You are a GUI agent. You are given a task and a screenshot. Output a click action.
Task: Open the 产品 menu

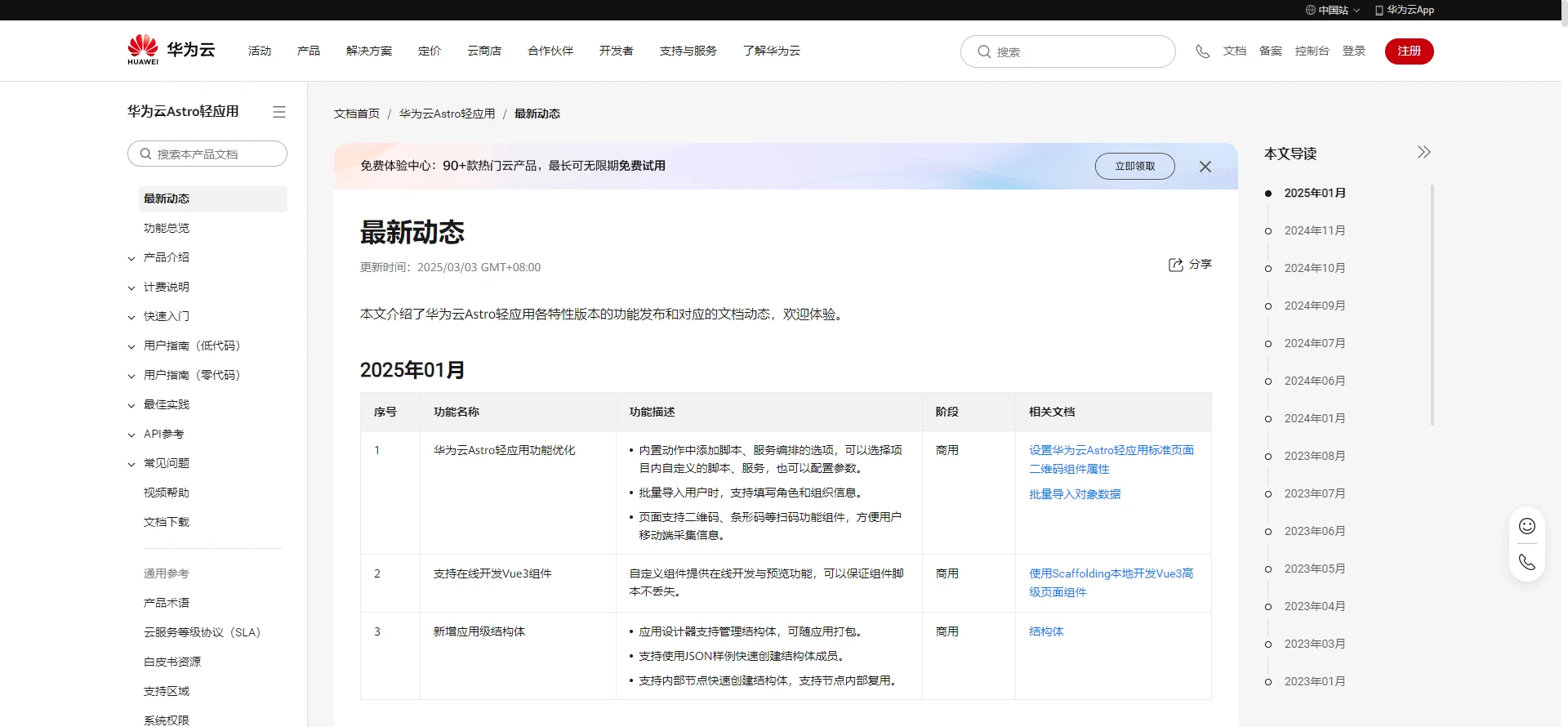309,51
